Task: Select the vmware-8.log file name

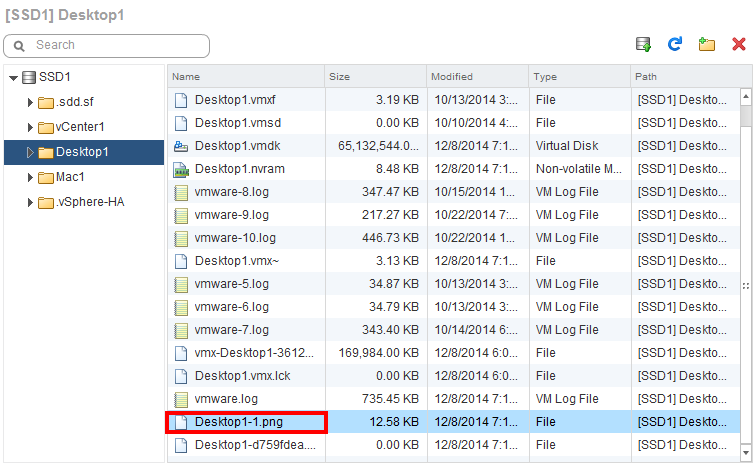Action: pos(231,192)
